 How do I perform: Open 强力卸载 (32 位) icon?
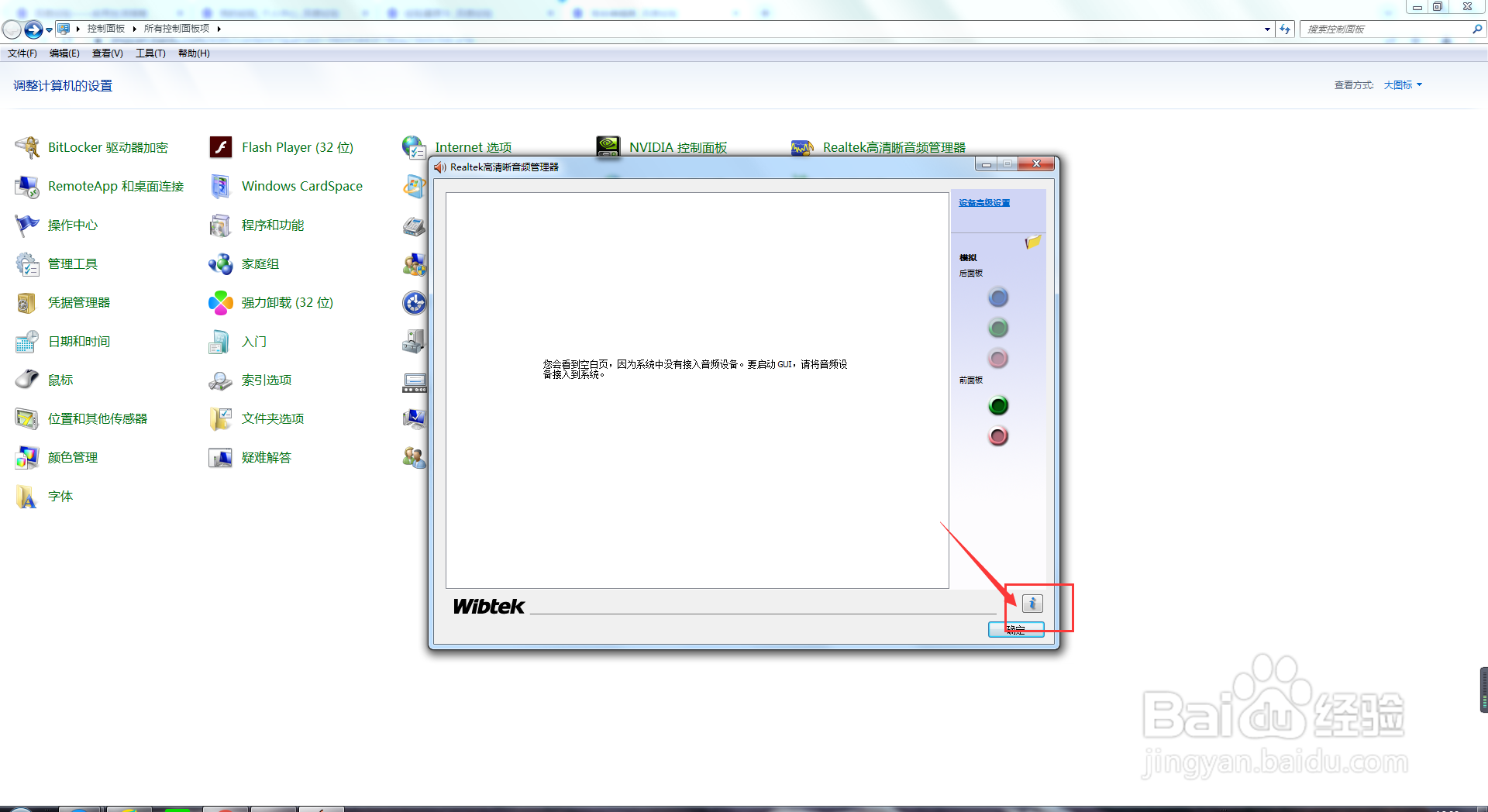coord(221,302)
